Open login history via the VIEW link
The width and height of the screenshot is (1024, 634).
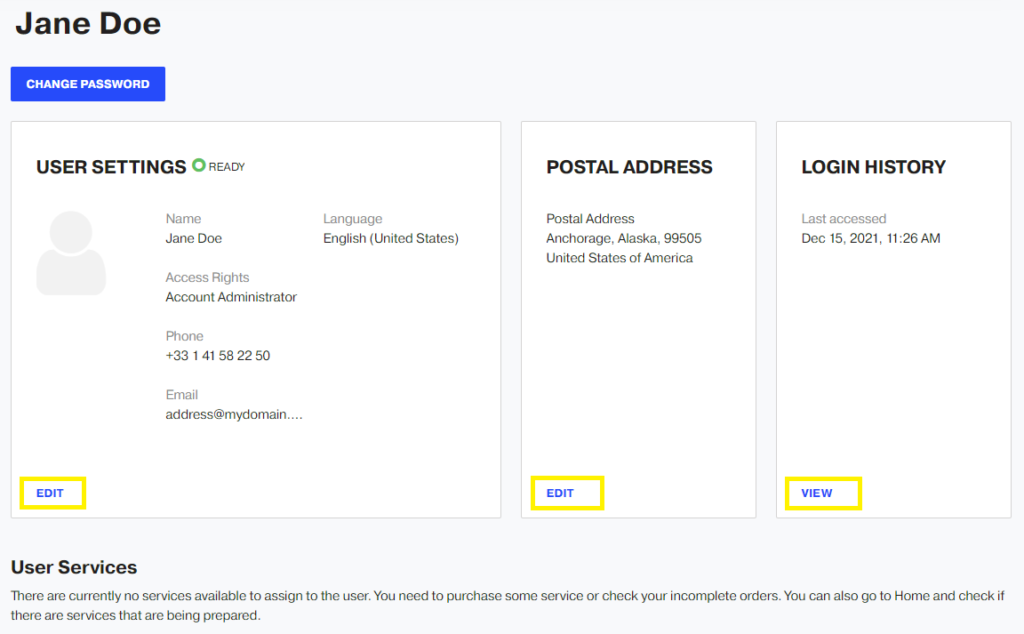pos(822,493)
